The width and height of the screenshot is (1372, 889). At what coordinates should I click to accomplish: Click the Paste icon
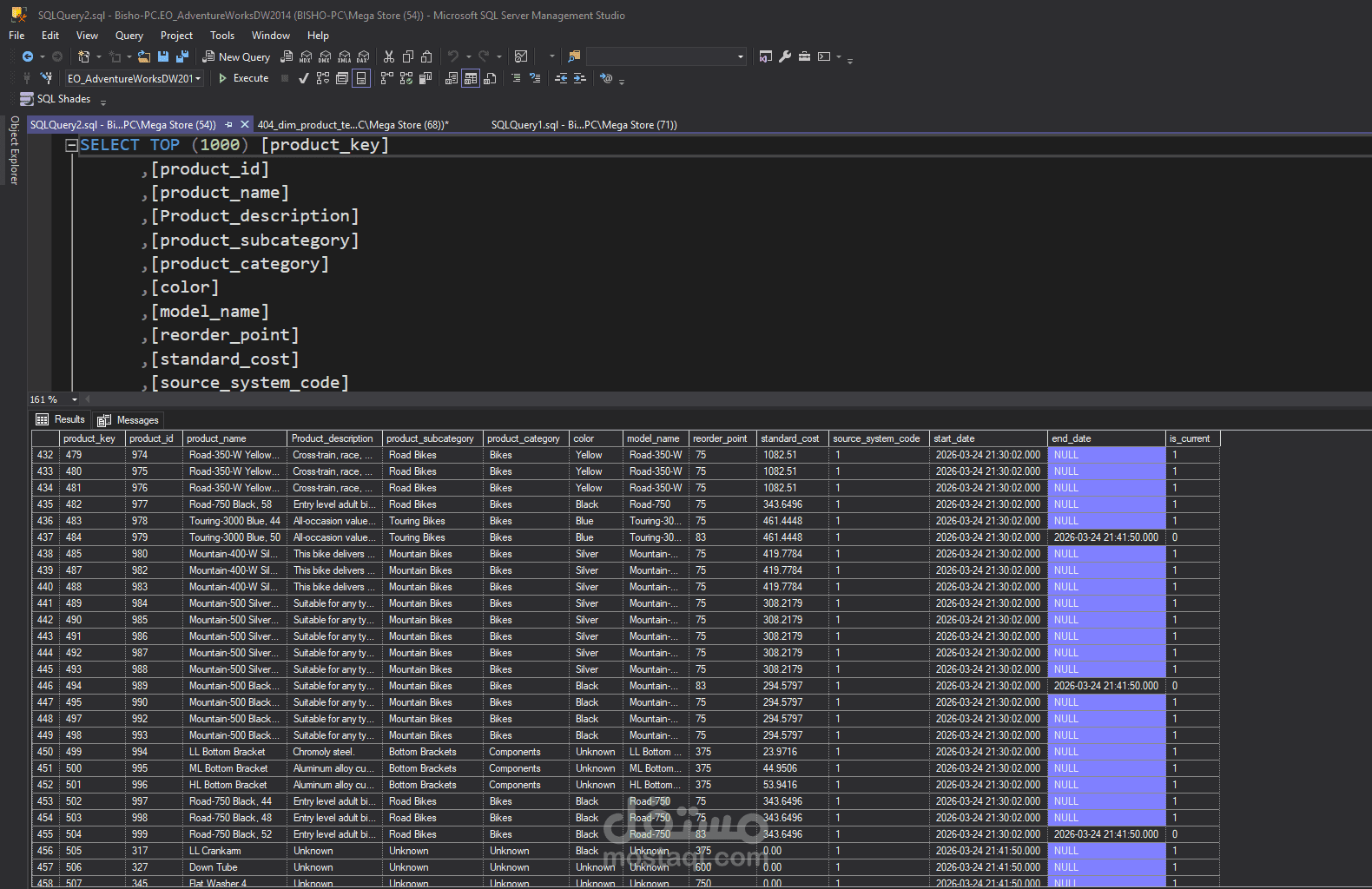pos(426,56)
